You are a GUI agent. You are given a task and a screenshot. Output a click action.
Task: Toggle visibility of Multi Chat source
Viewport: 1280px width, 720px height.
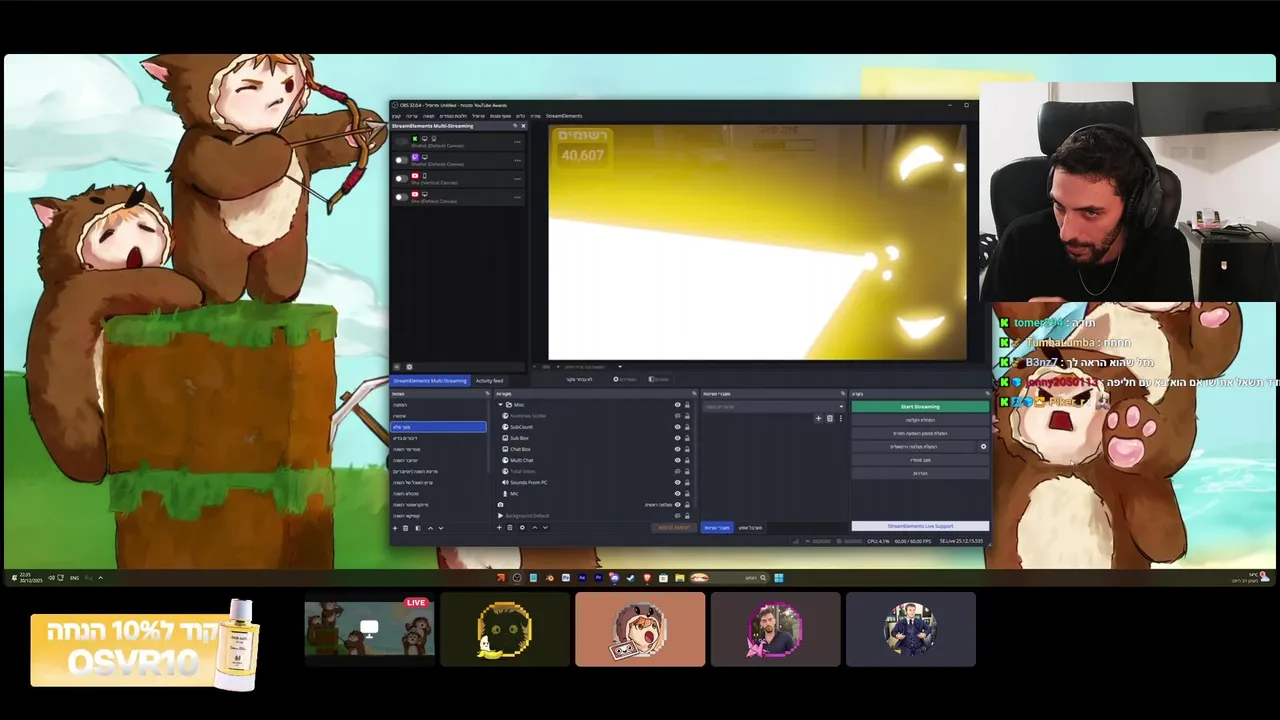[x=677, y=460]
